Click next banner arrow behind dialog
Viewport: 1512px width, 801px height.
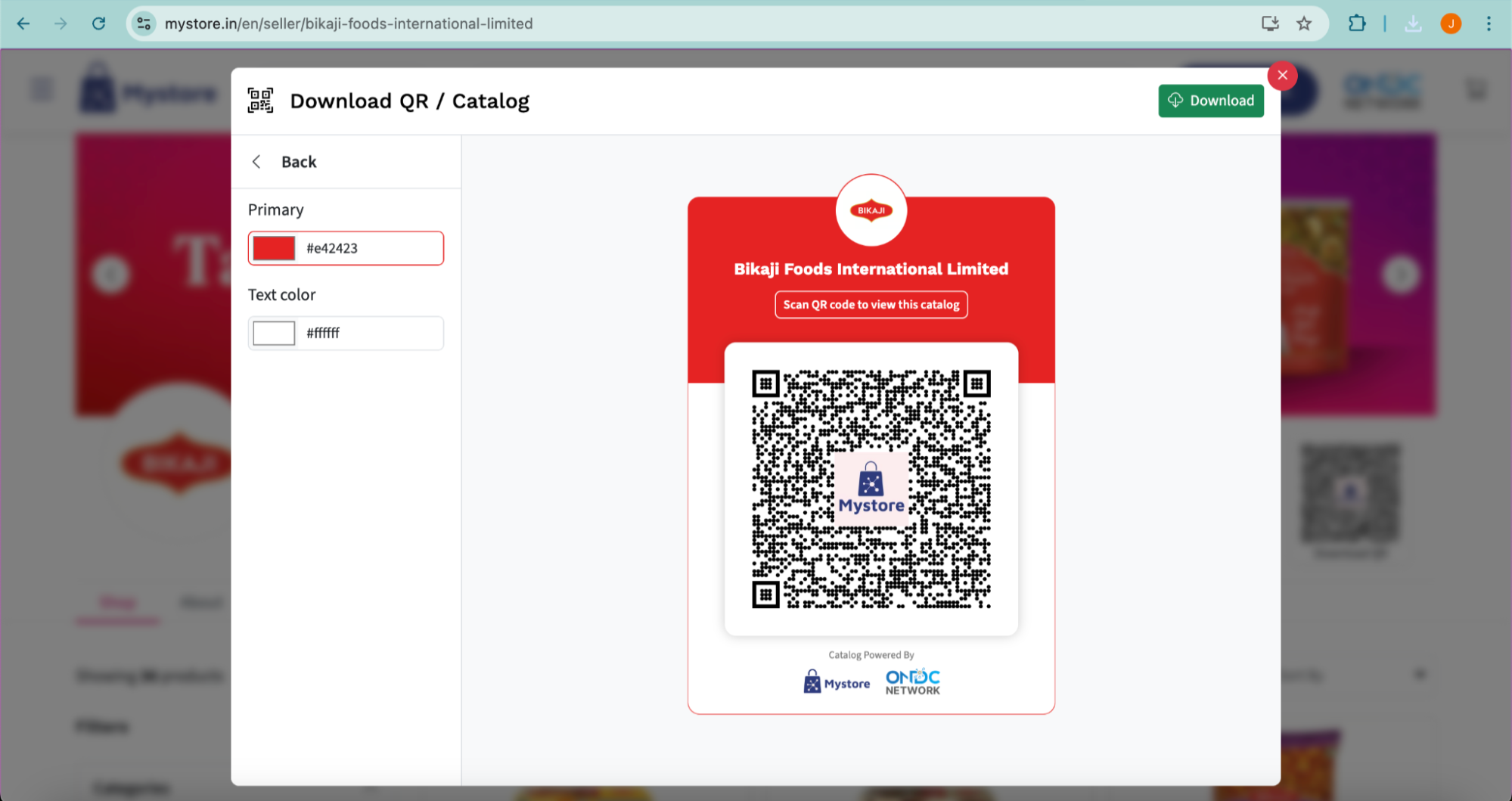1400,275
